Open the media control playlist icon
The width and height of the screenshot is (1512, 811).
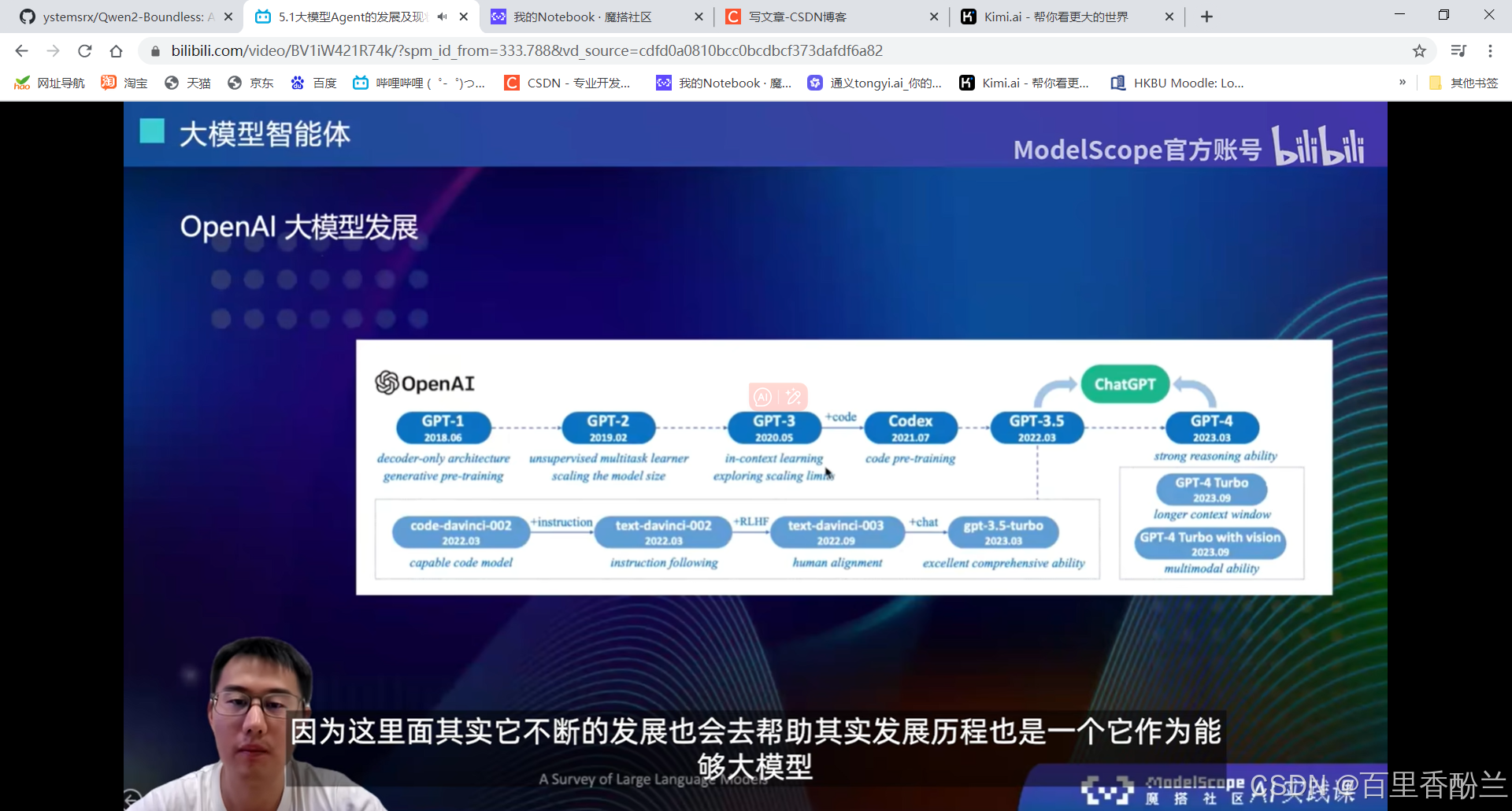click(x=1458, y=51)
